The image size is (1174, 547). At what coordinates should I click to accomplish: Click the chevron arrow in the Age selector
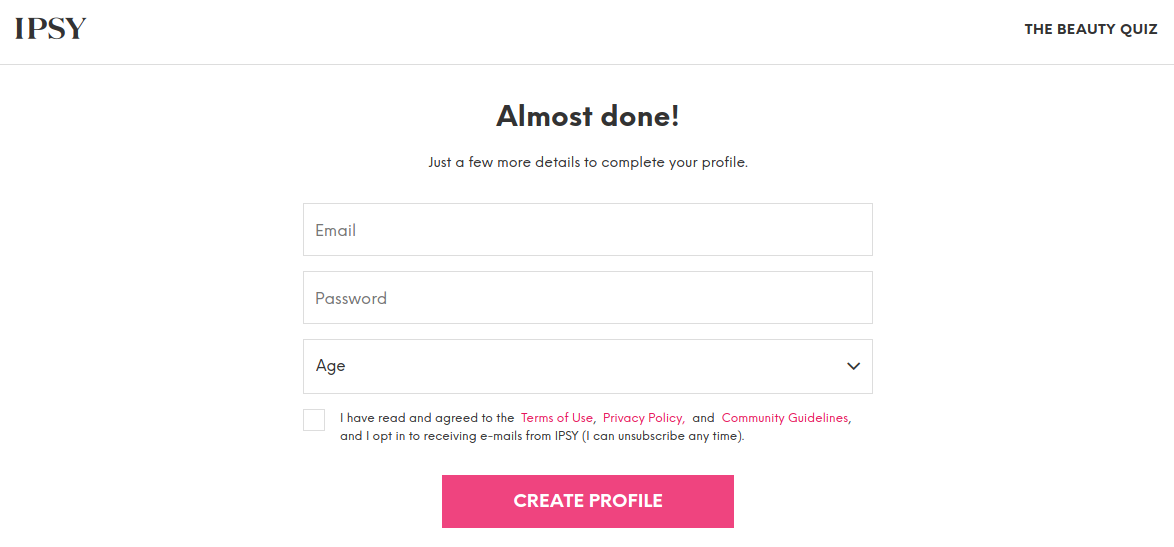point(854,366)
